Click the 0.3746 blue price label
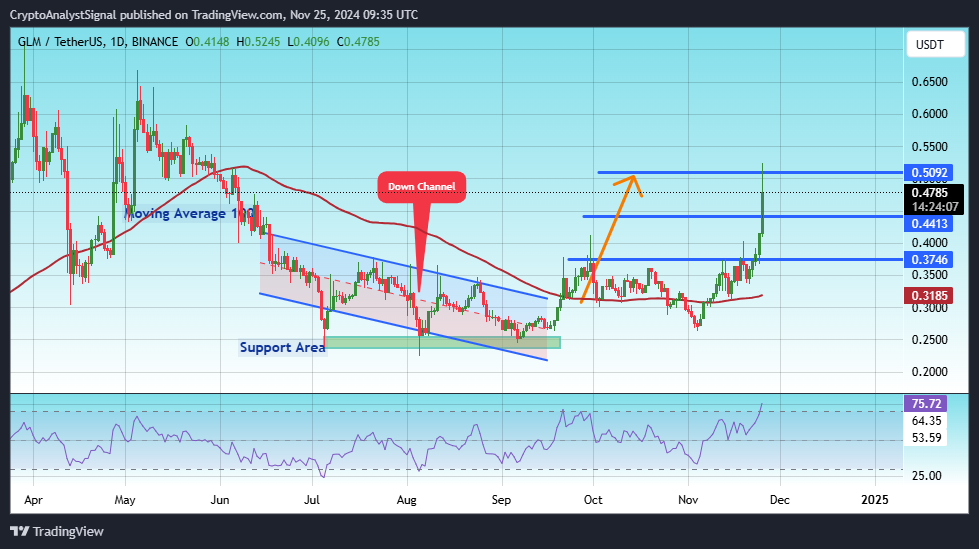 [x=929, y=260]
